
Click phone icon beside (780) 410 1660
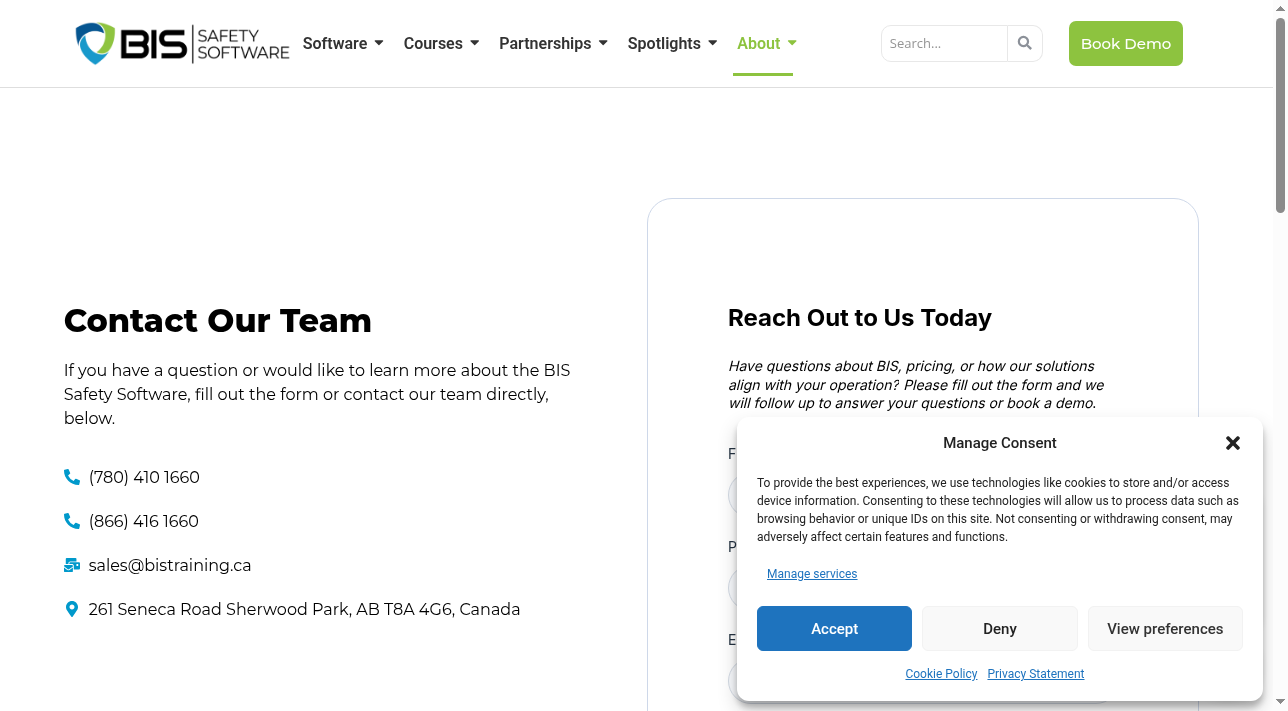72,478
